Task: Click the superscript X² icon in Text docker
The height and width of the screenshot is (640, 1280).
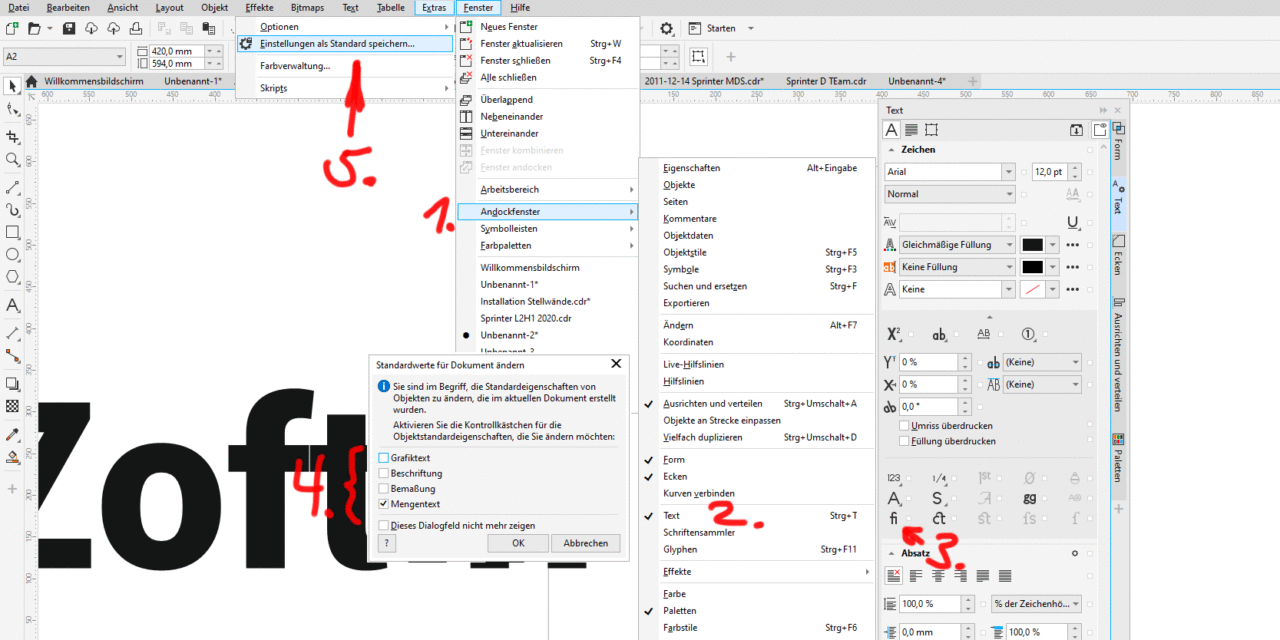Action: pyautogui.click(x=894, y=334)
